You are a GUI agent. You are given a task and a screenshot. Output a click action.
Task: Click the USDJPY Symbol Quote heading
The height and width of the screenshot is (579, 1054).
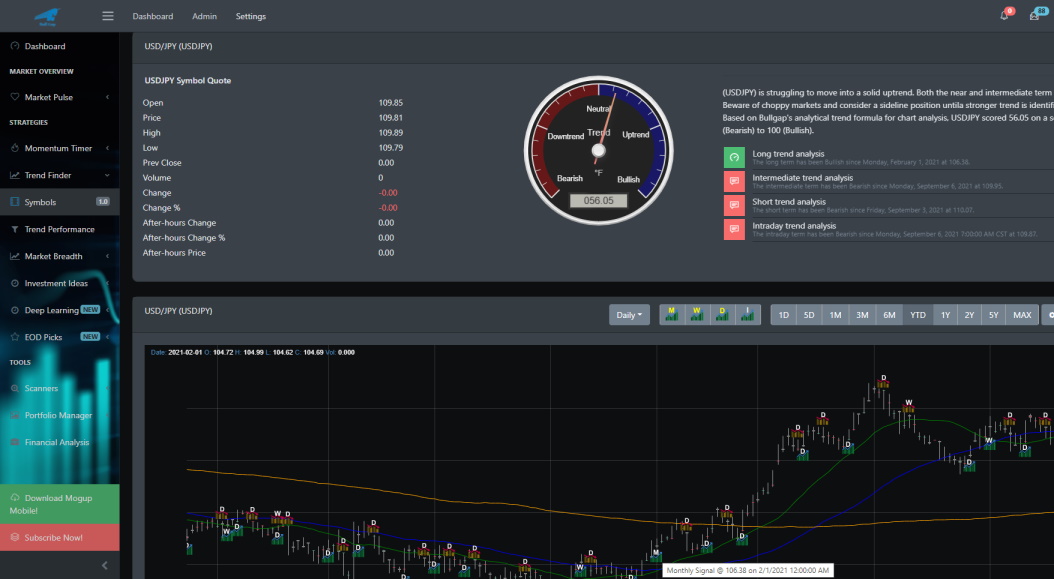coord(188,80)
